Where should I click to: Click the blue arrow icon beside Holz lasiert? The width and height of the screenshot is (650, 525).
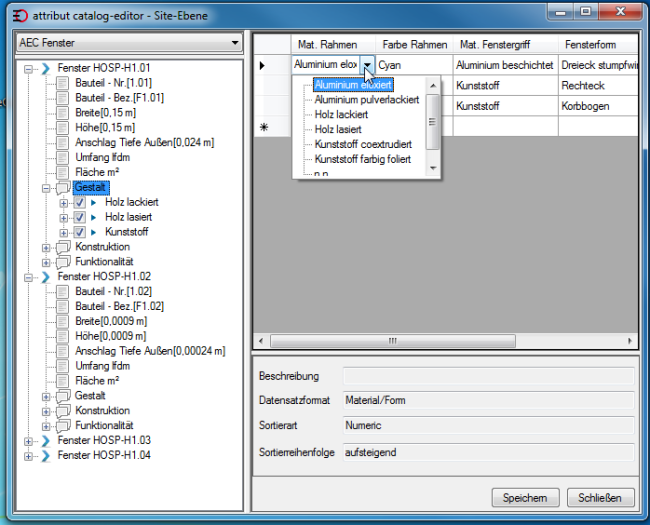(x=94, y=217)
